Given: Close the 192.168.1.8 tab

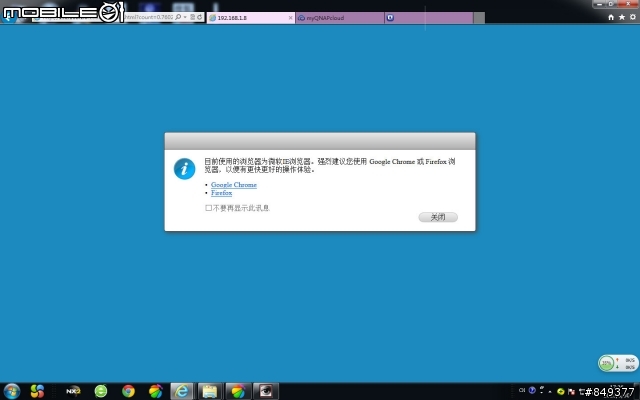Looking at the screenshot, I should [x=291, y=18].
